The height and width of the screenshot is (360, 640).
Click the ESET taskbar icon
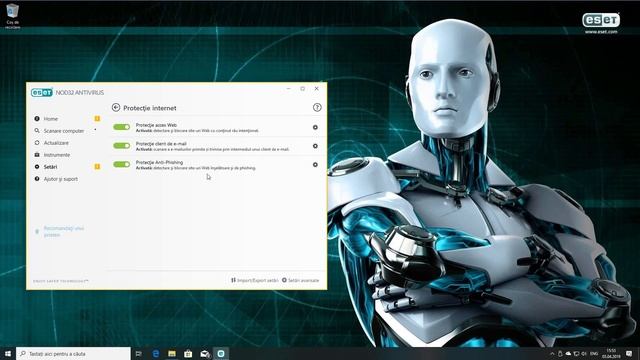(x=221, y=353)
